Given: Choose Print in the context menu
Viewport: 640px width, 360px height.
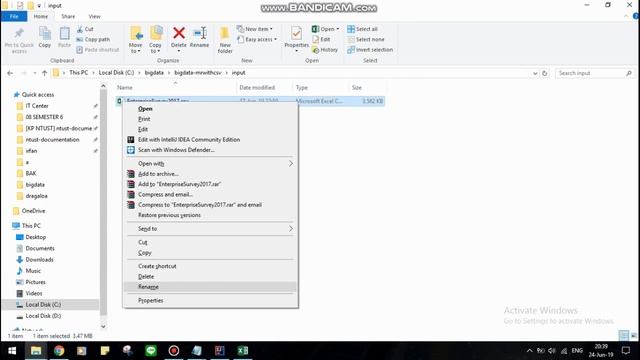Looking at the screenshot, I should tap(210, 119).
